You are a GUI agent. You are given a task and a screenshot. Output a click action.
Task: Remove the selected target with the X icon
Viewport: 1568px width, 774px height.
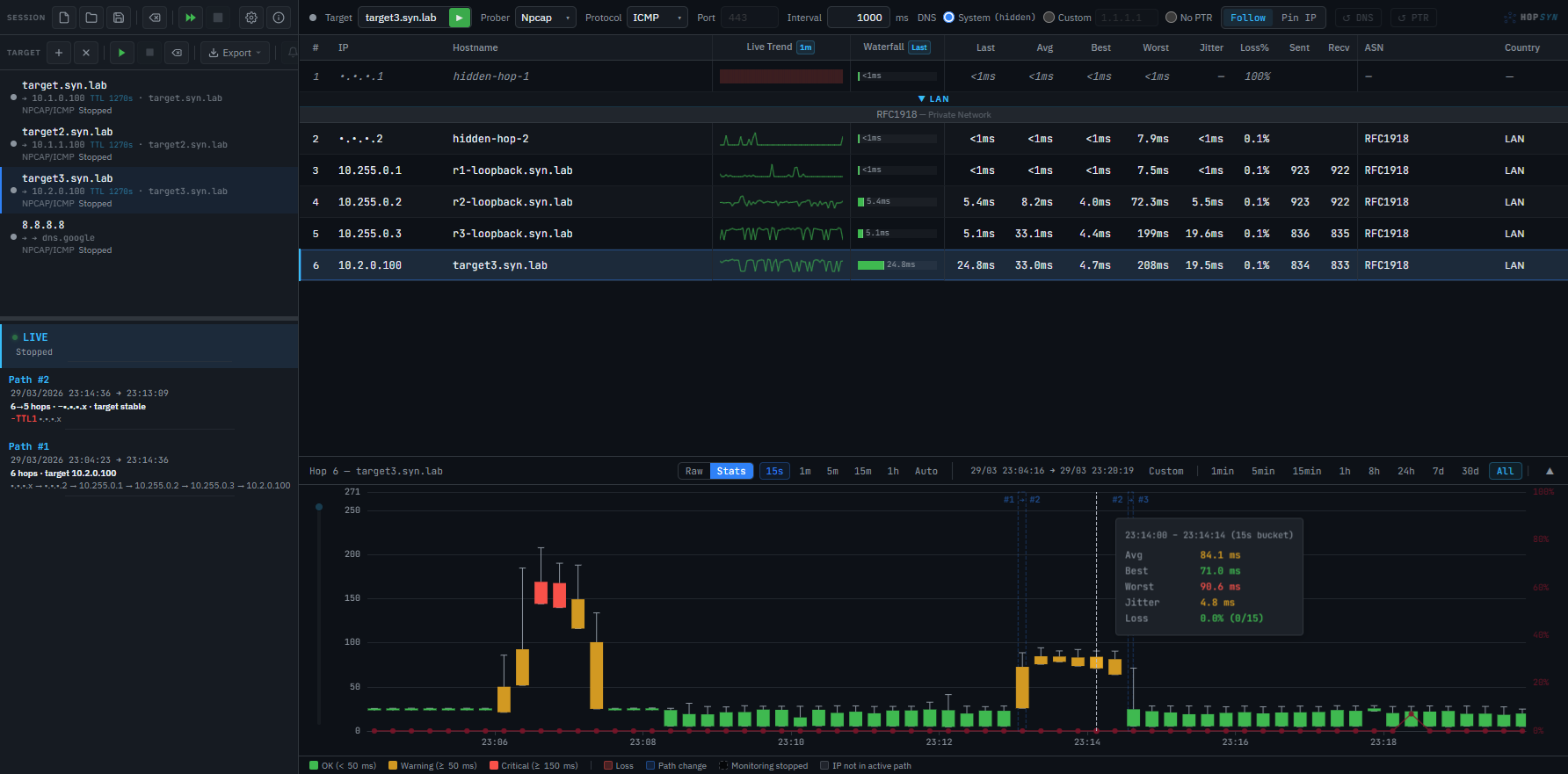tap(86, 53)
